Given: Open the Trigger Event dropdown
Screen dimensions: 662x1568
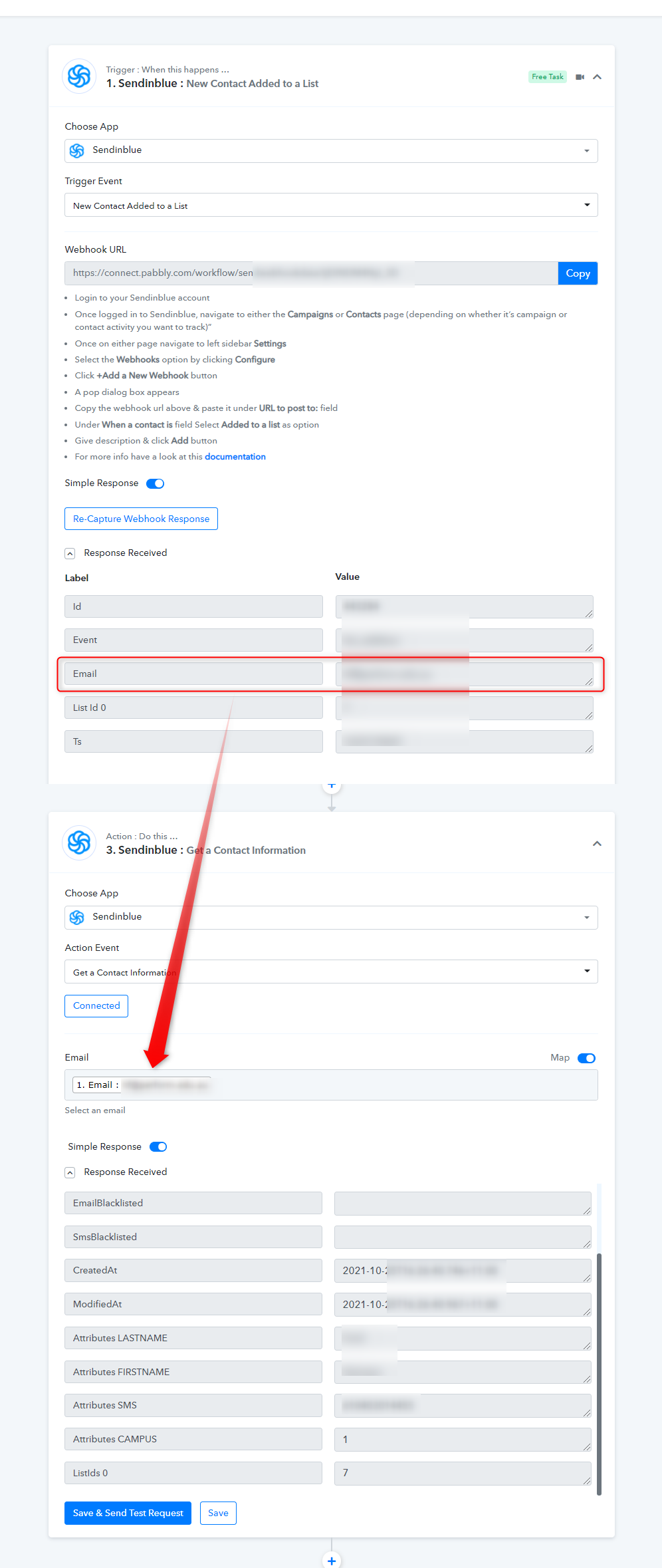Looking at the screenshot, I should [x=331, y=205].
